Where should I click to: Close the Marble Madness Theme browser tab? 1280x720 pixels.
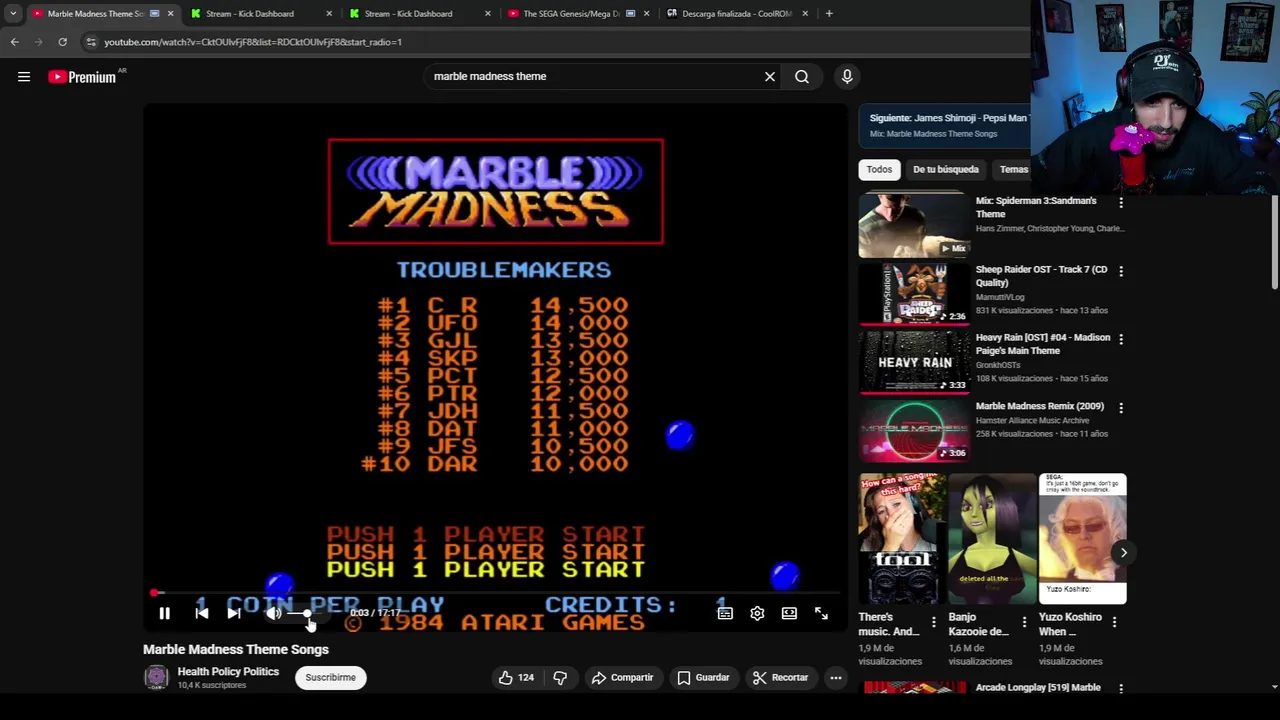pos(170,14)
